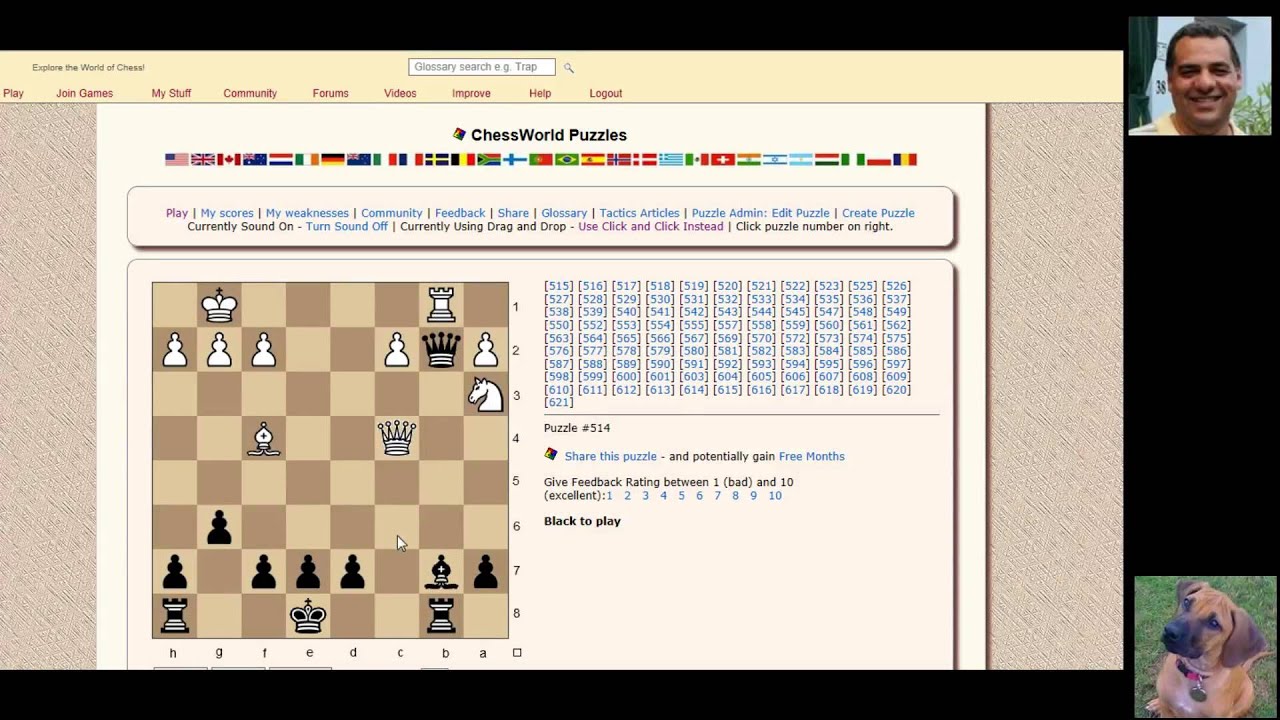Viewport: 1280px width, 720px height.
Task: Click the smiling man webcam thumbnail
Action: pyautogui.click(x=1200, y=76)
